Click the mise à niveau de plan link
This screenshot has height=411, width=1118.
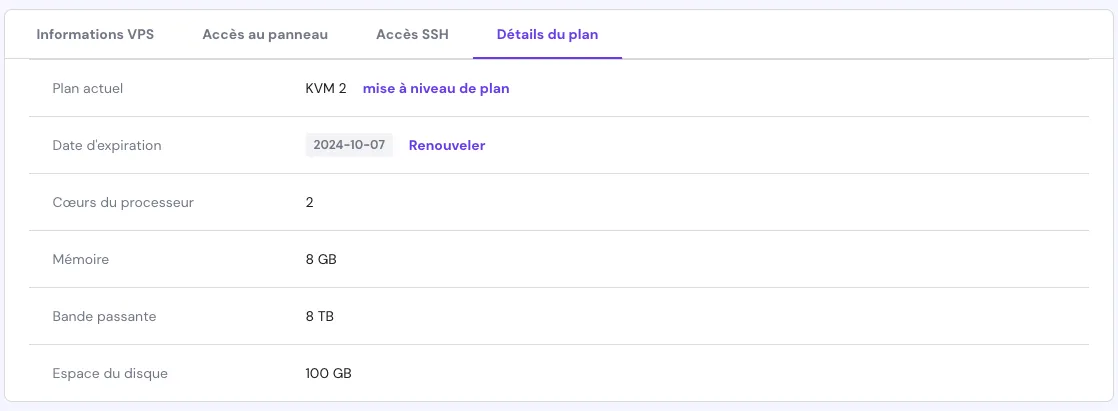[x=436, y=88]
